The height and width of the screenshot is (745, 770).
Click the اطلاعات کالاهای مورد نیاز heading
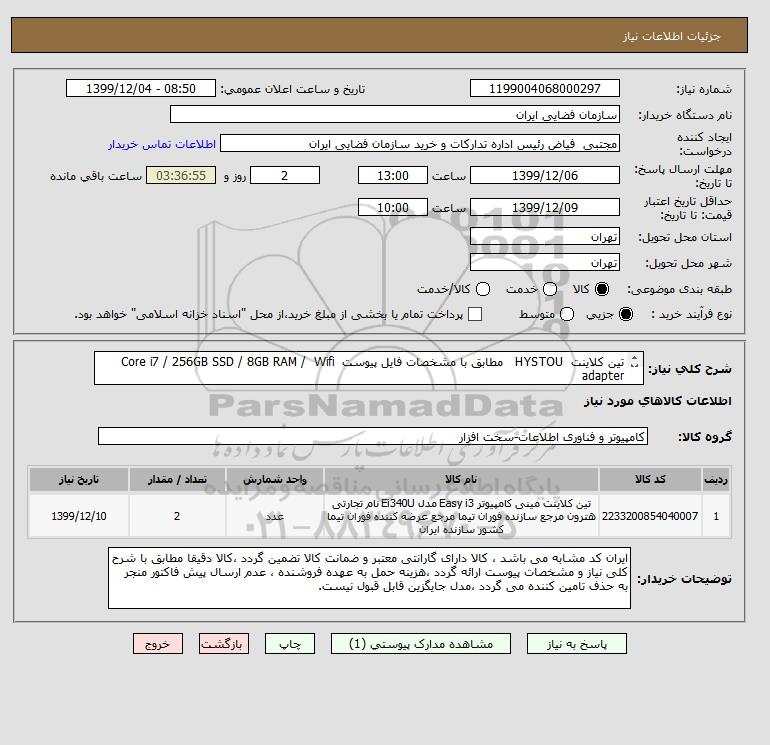(658, 401)
